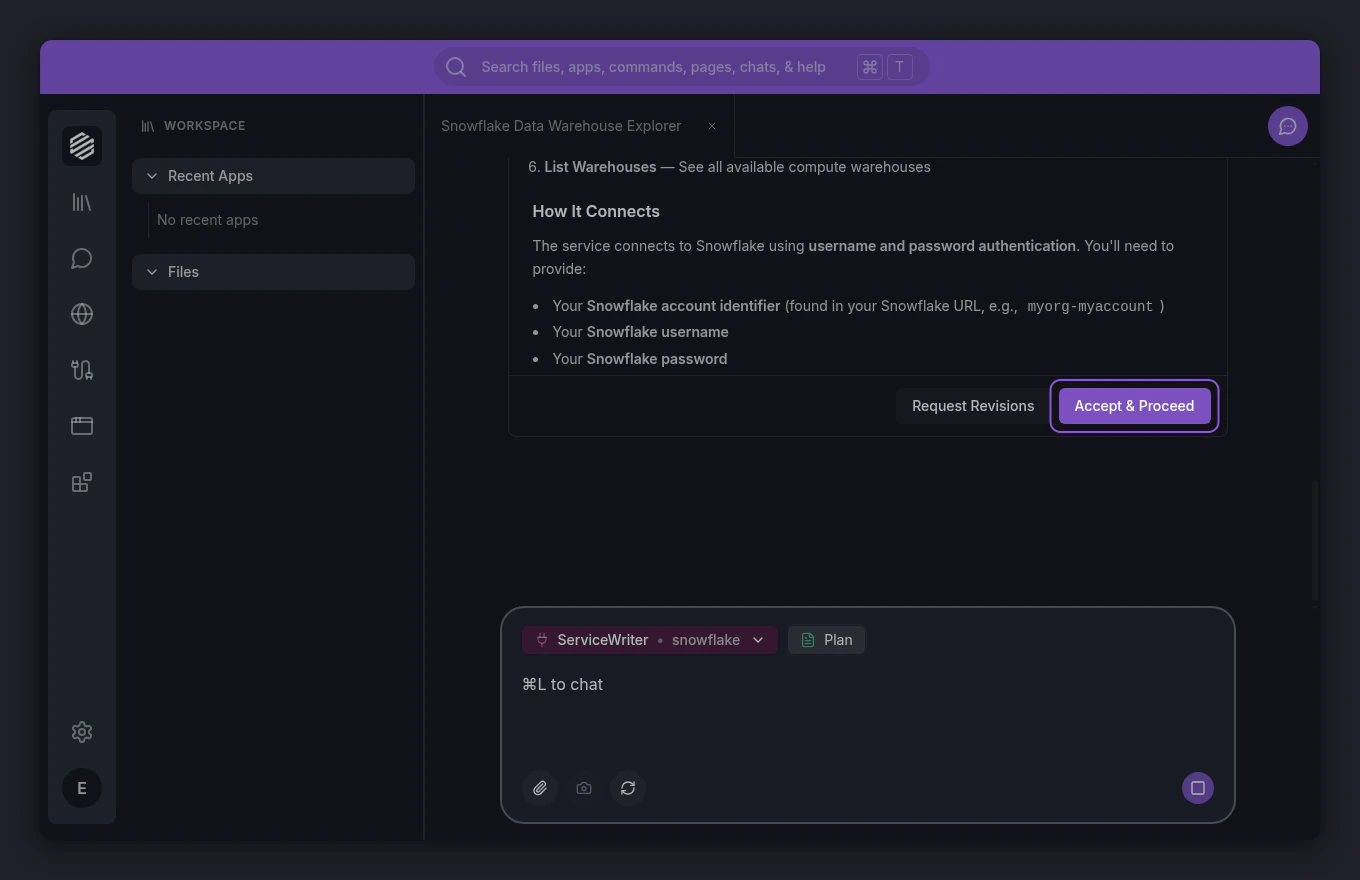Open the globe browser icon in sidebar
The width and height of the screenshot is (1360, 880).
(82, 314)
